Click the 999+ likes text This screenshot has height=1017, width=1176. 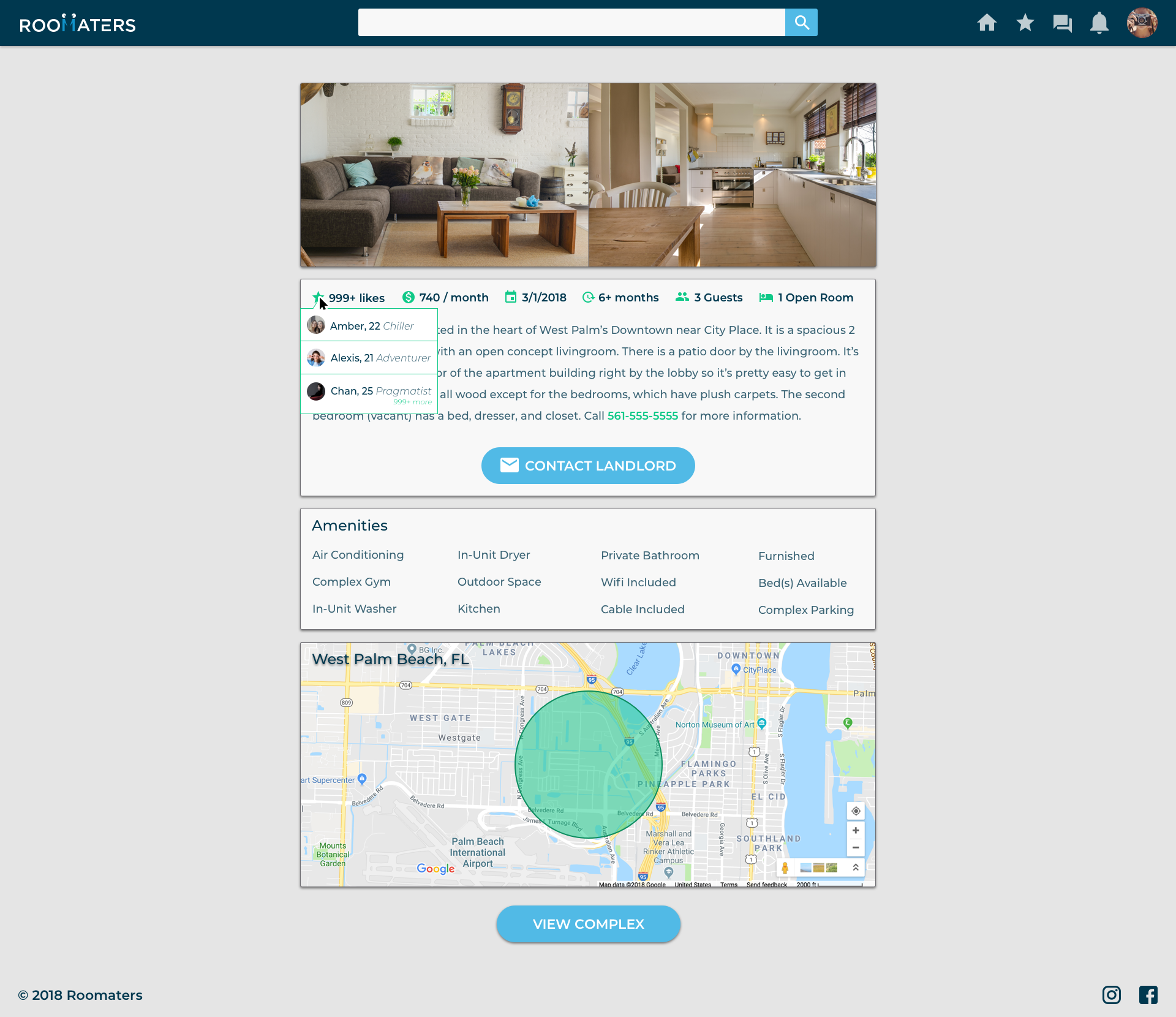(356, 298)
